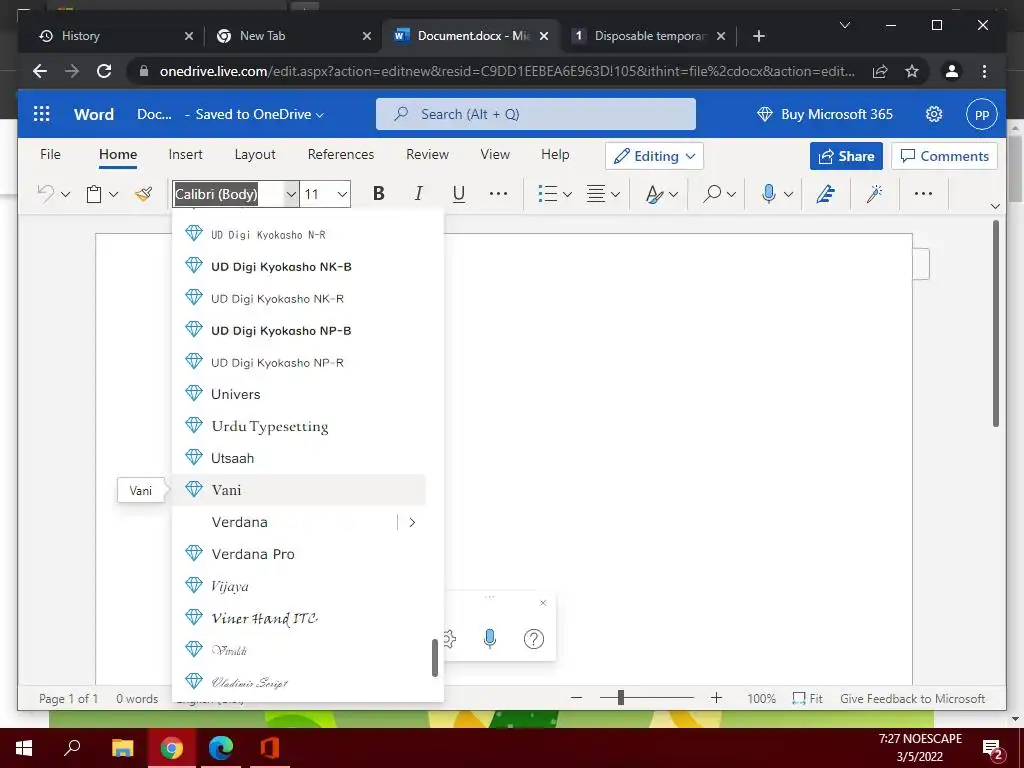Open Chrome profile icon

[x=952, y=71]
